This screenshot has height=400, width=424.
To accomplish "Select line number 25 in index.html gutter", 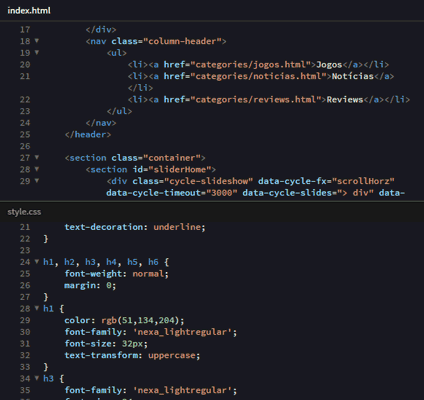I will (25, 135).
